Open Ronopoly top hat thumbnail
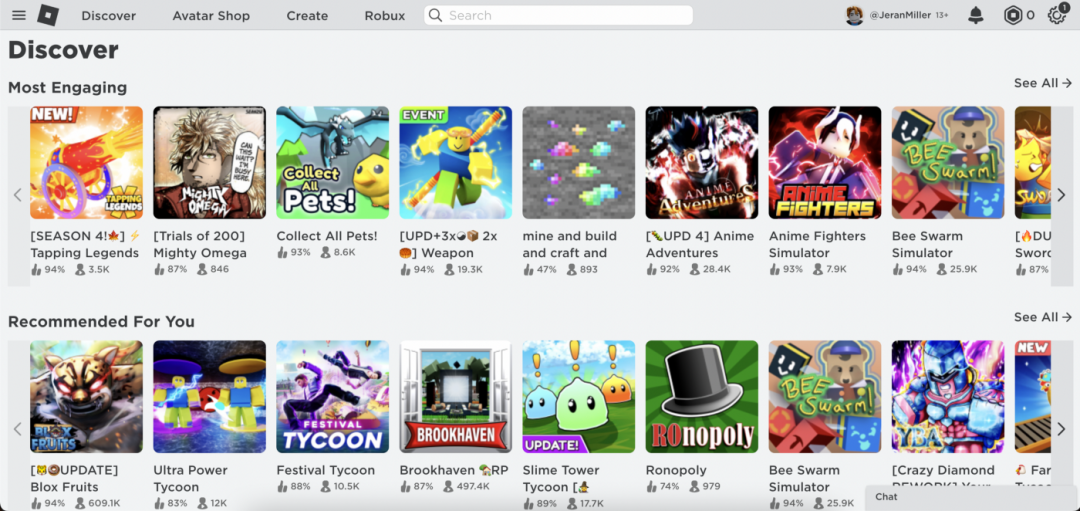This screenshot has height=511, width=1080. click(702, 397)
